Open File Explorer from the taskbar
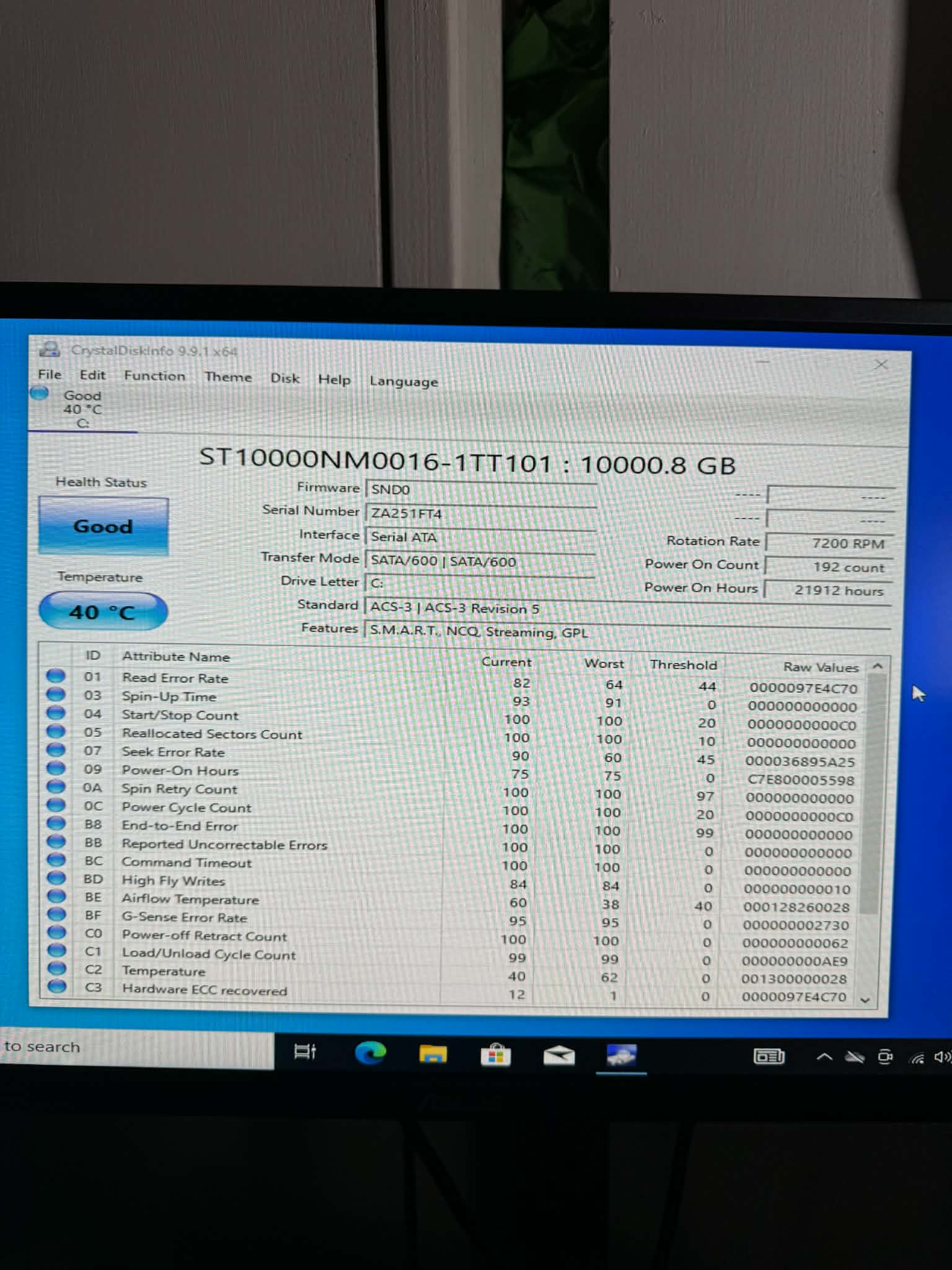This screenshot has width=952, height=1270. pyautogui.click(x=433, y=1054)
